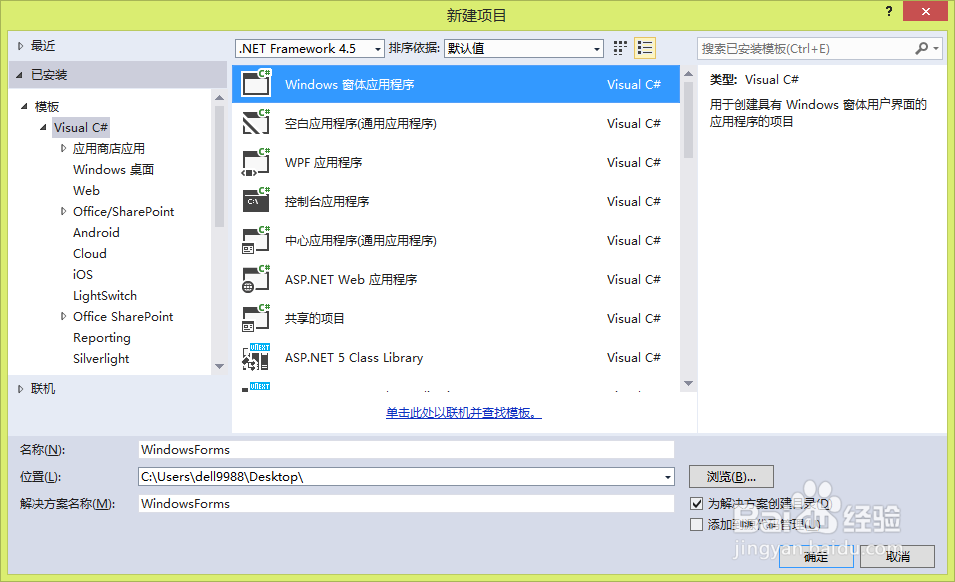Select the iOS tree item

83,275
